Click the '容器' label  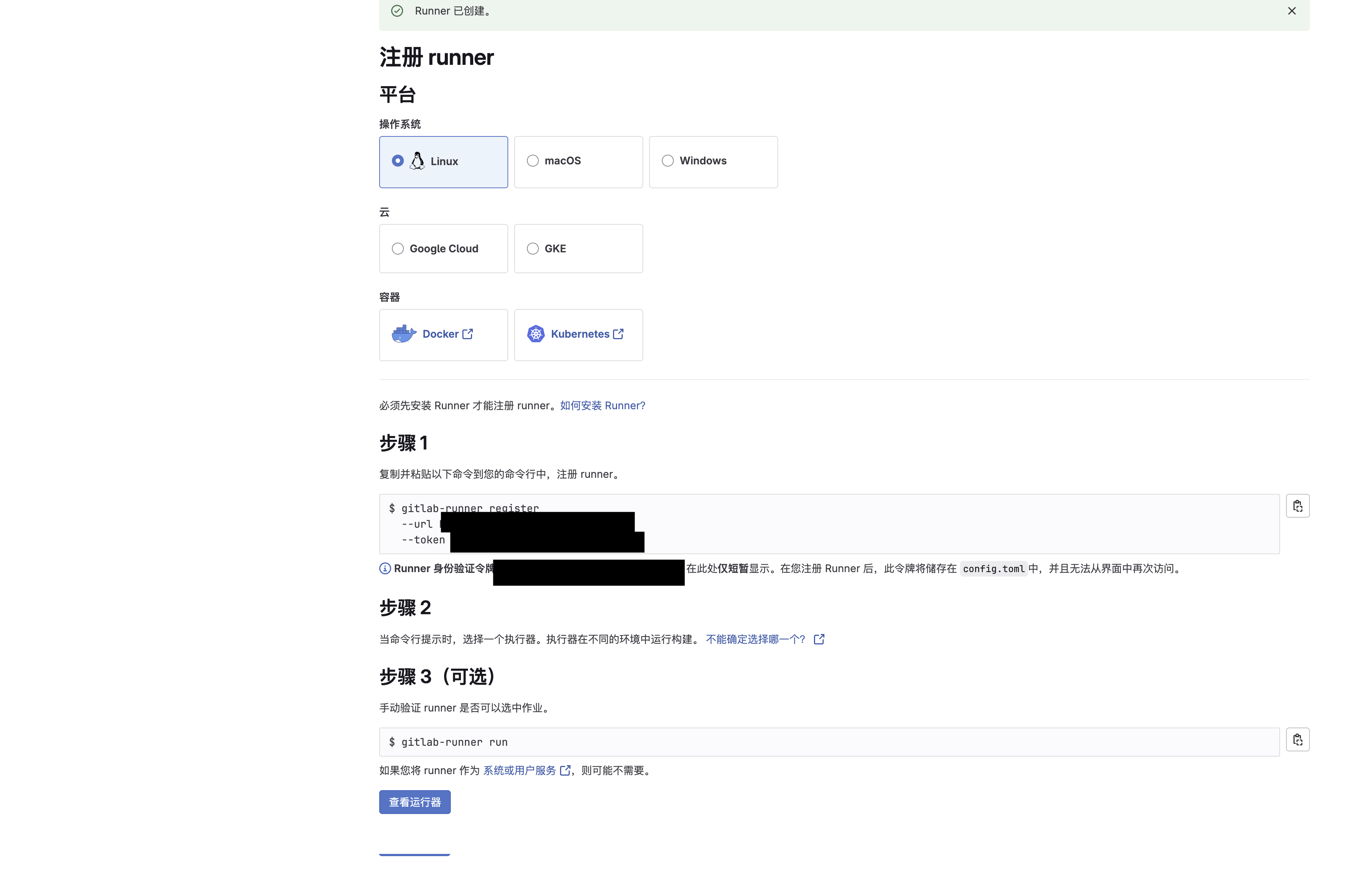coord(390,297)
